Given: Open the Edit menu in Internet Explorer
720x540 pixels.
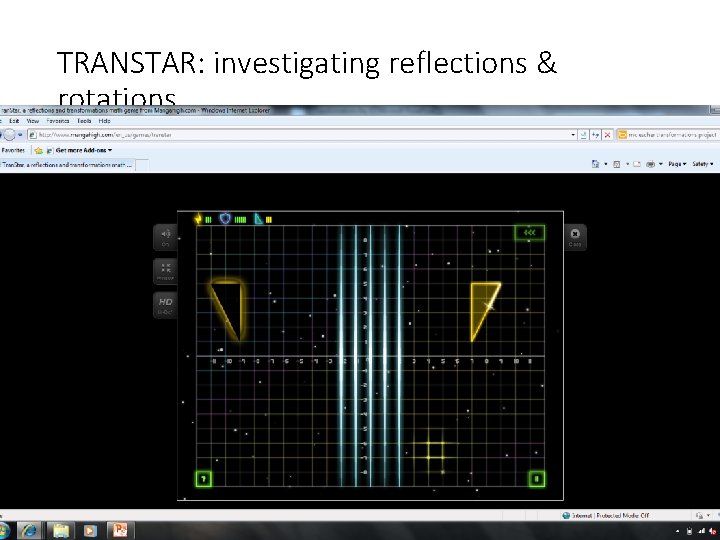Looking at the screenshot, I should pyautogui.click(x=14, y=121).
